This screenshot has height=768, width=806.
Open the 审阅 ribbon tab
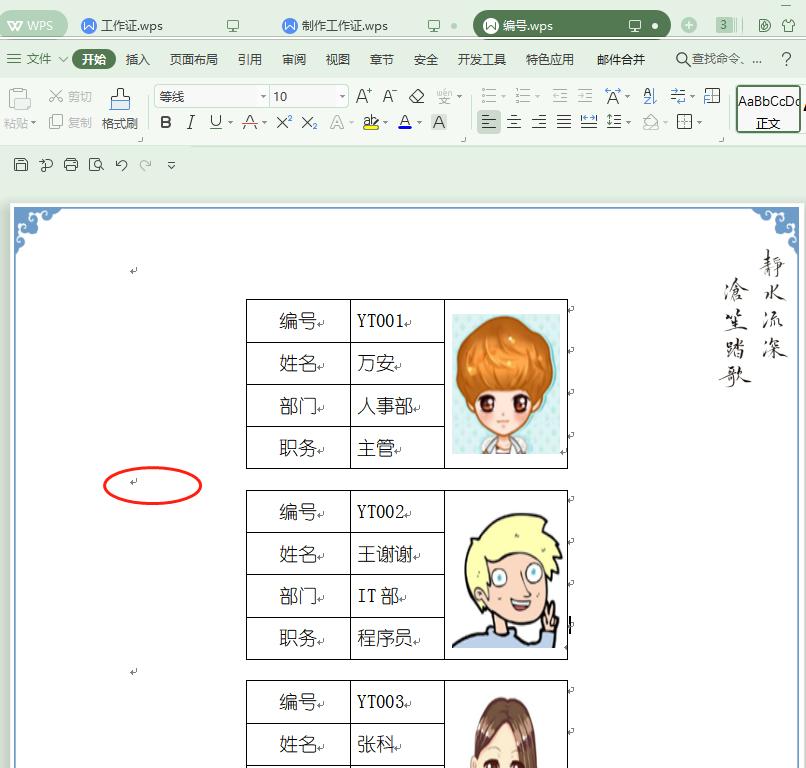[292, 59]
